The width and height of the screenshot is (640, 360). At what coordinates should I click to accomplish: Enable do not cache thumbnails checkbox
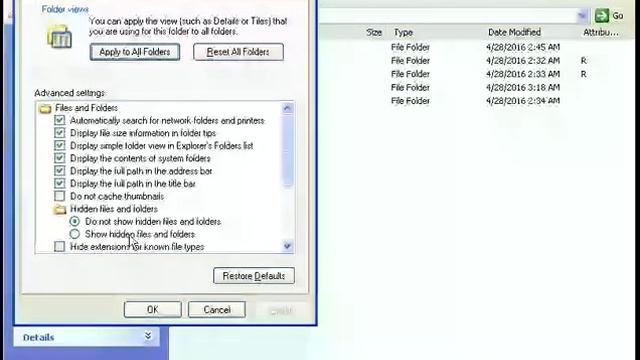click(x=60, y=196)
